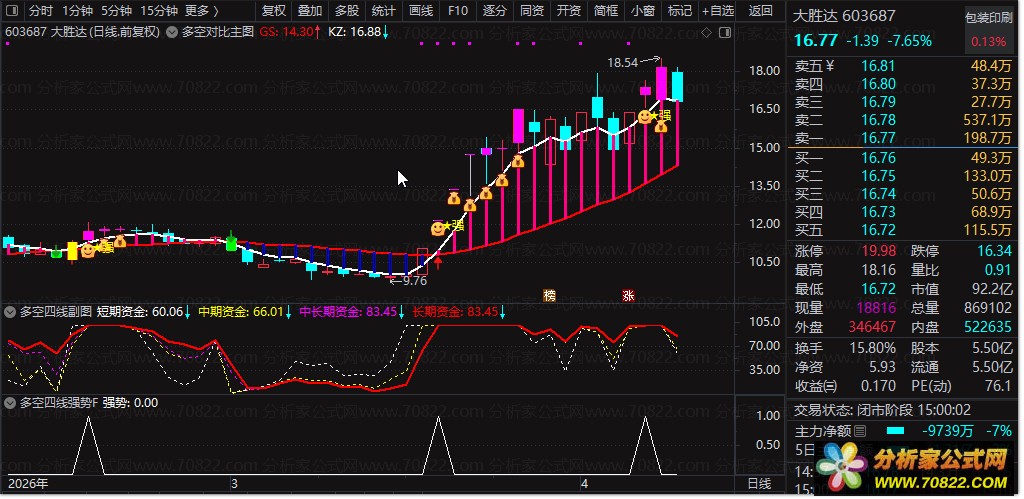Select the 日线 period label at bottom
The width and height of the screenshot is (1024, 499).
coord(758,484)
